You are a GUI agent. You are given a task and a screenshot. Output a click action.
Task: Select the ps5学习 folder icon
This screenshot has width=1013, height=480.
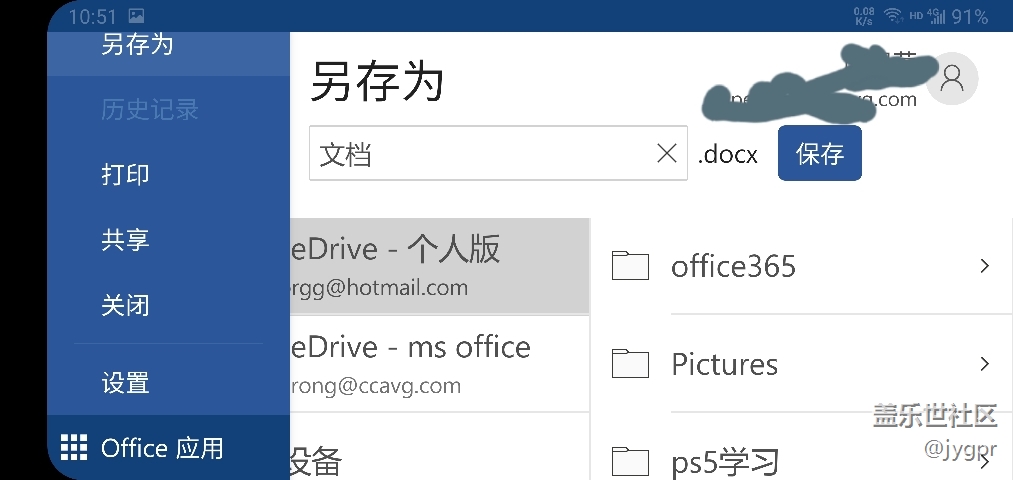pyautogui.click(x=630, y=461)
